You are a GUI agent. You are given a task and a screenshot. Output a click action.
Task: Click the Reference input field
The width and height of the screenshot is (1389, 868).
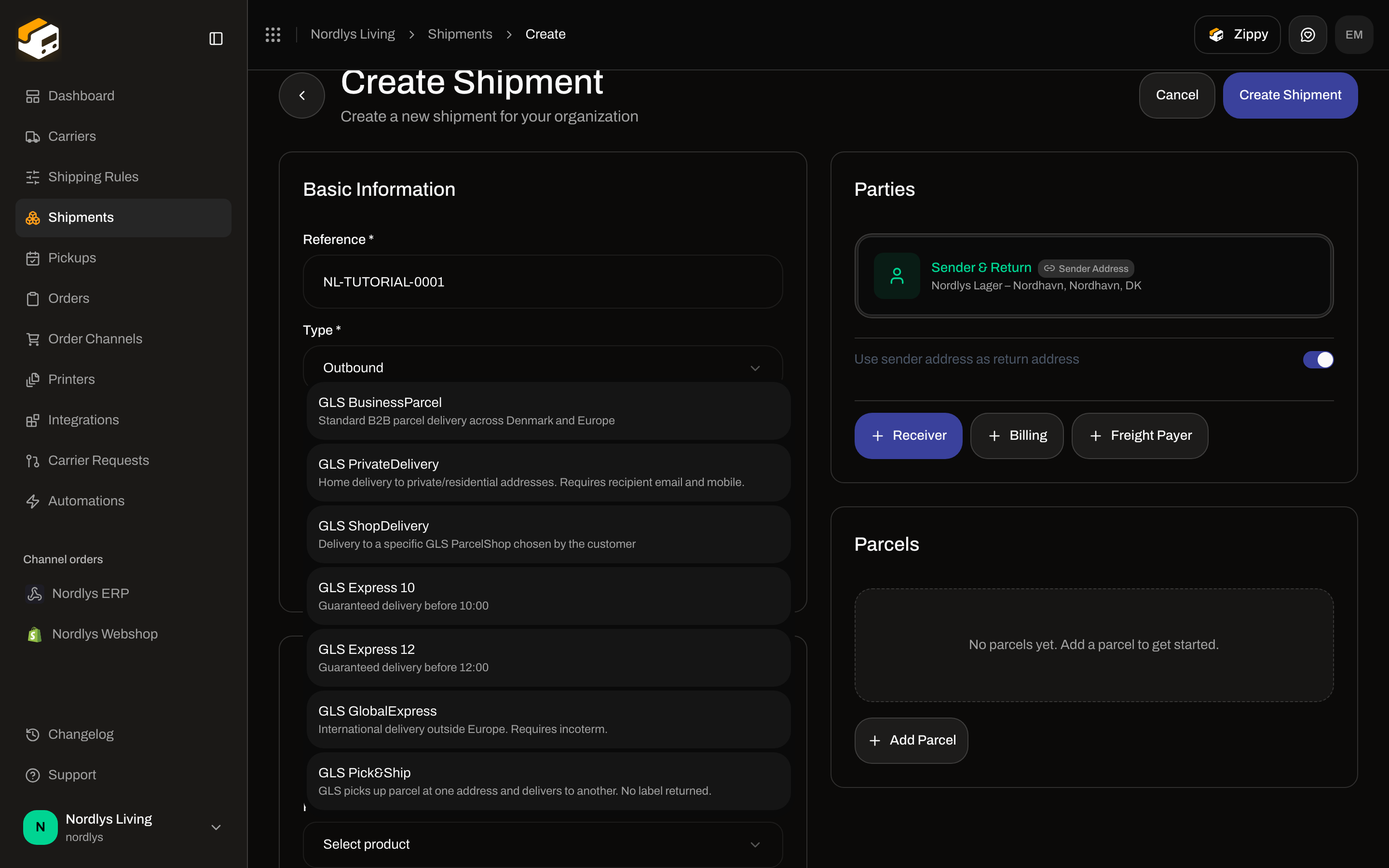point(543,282)
